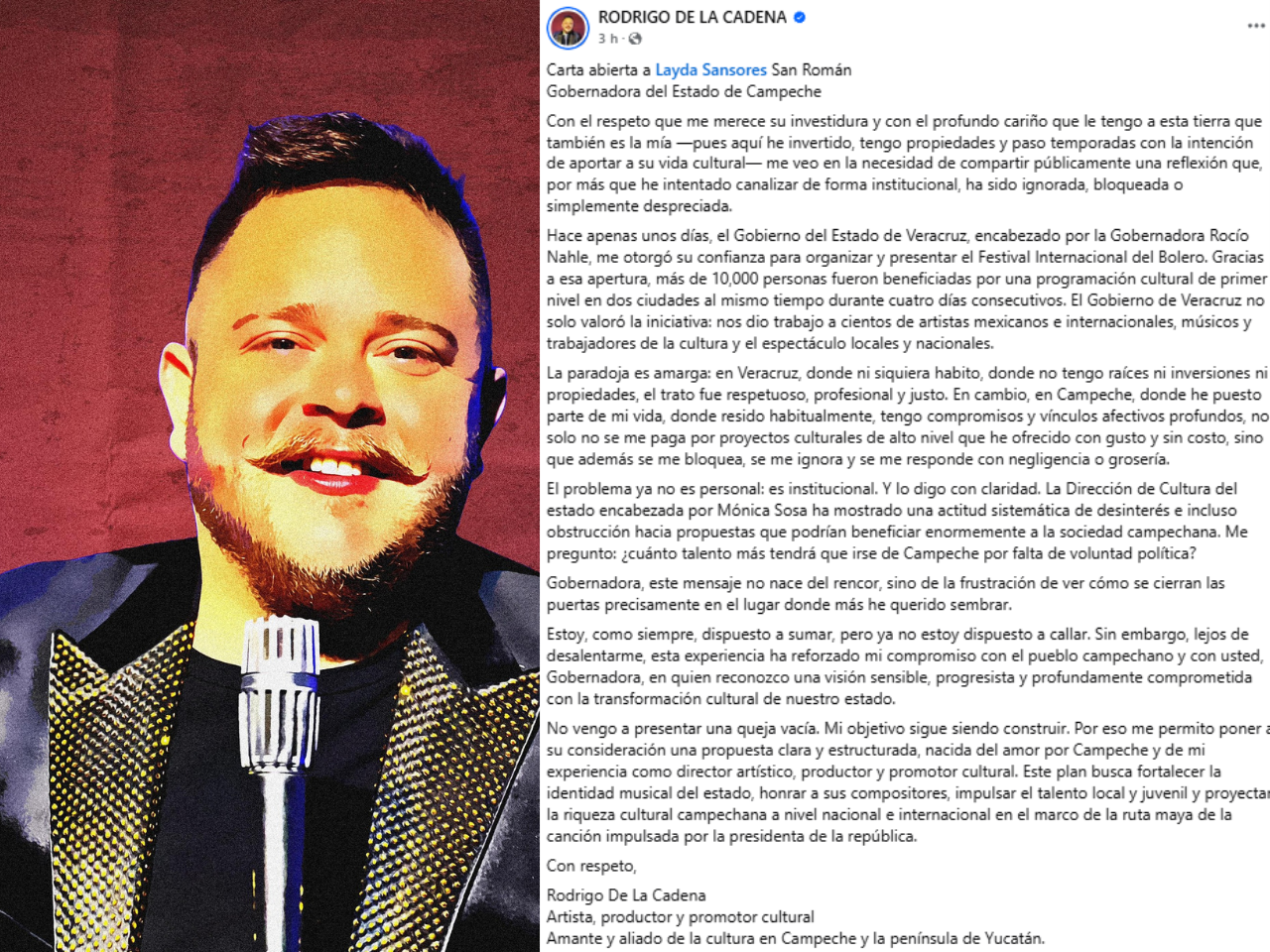Viewport: 1270px width, 952px height.
Task: Click the paragraph beginning 'Hace apenas unos días'
Action: click(907, 290)
